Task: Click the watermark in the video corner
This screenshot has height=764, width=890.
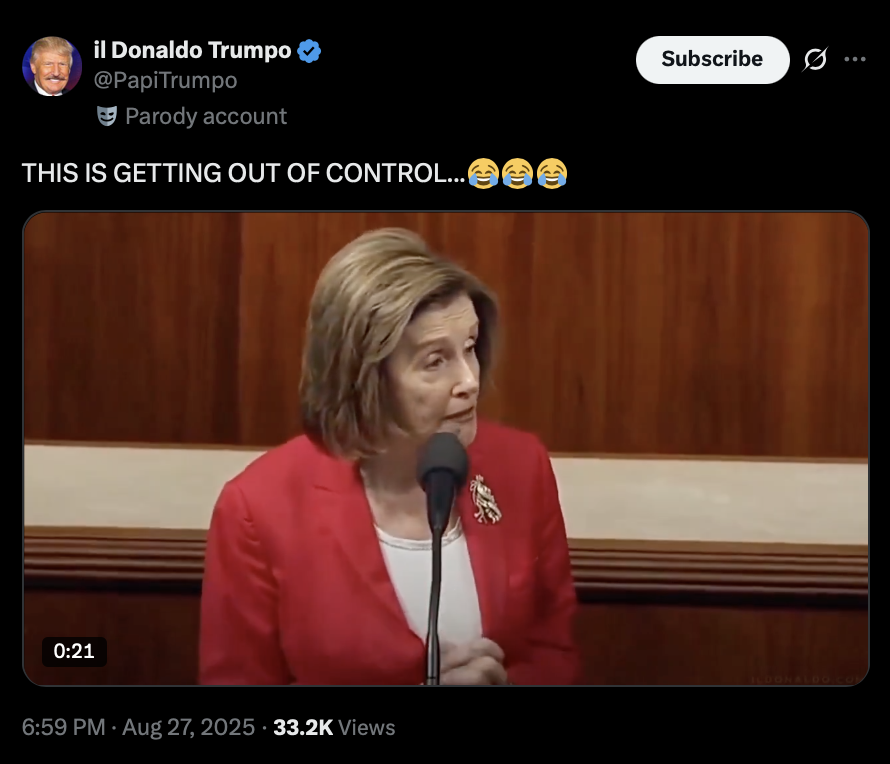Action: (x=806, y=679)
